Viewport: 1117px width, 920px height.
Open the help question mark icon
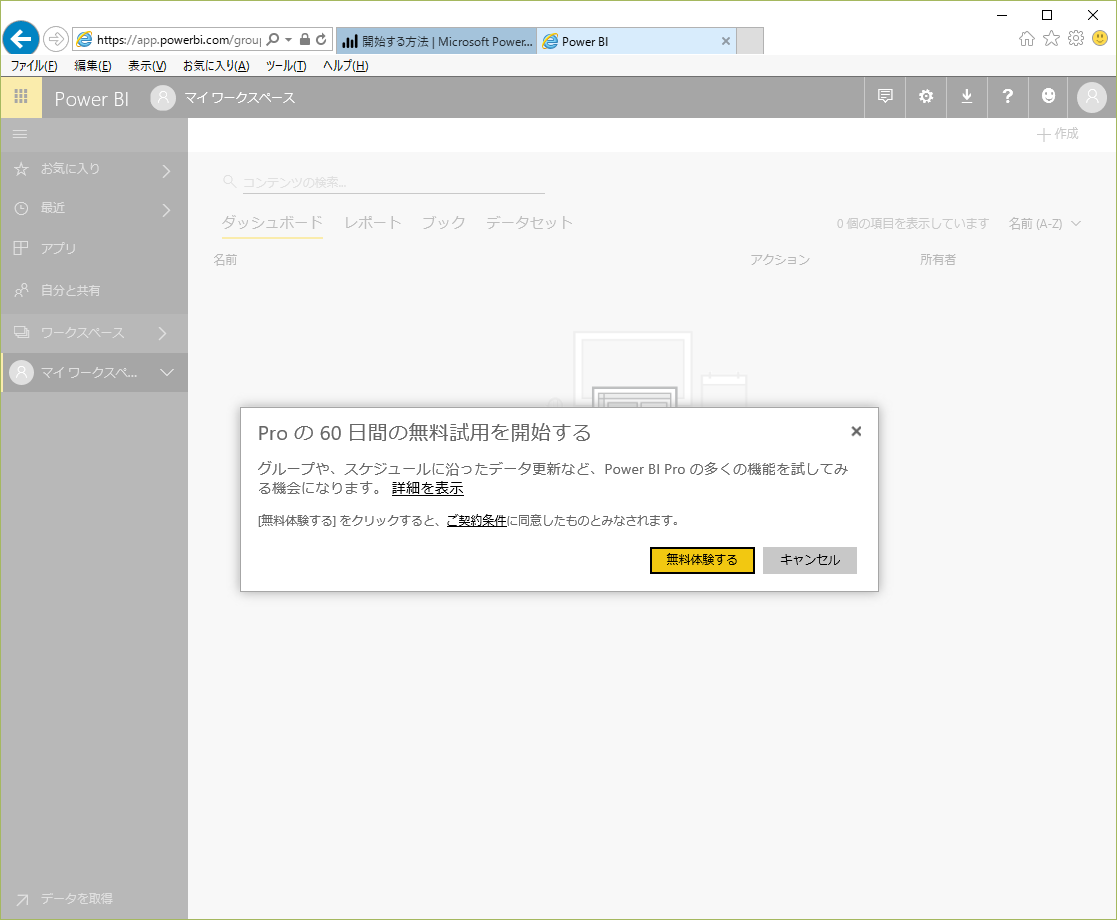click(1007, 96)
